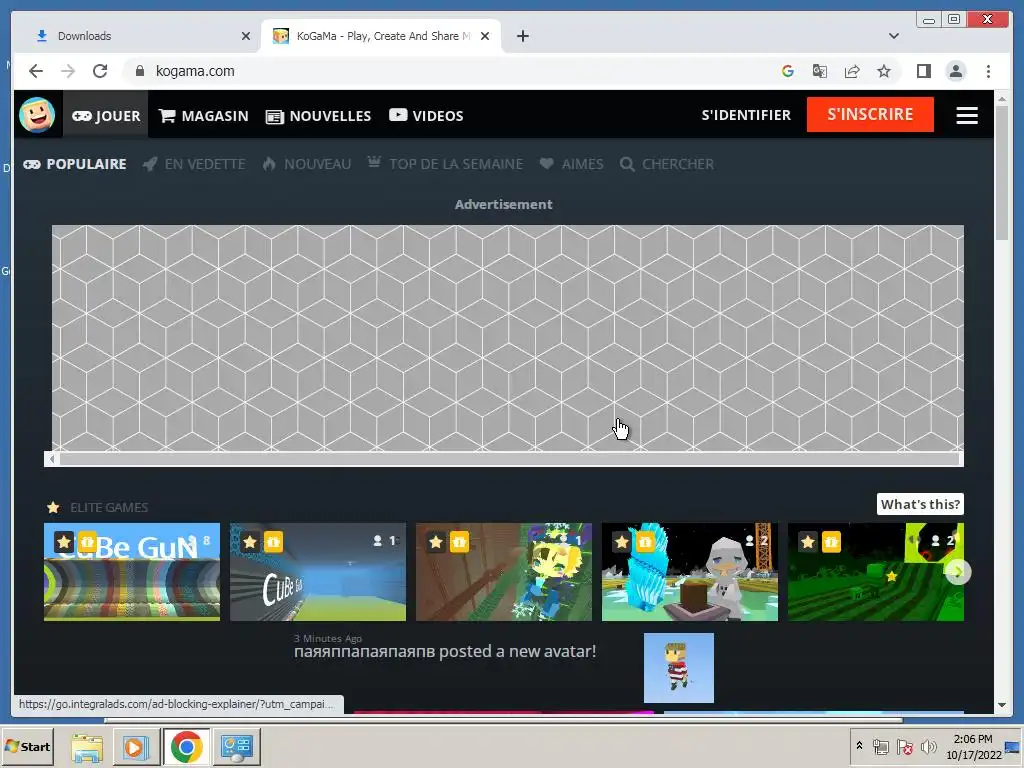Click the gift badge on blue Cube thumbnail
Image resolution: width=1024 pixels, height=768 pixels.
(273, 541)
